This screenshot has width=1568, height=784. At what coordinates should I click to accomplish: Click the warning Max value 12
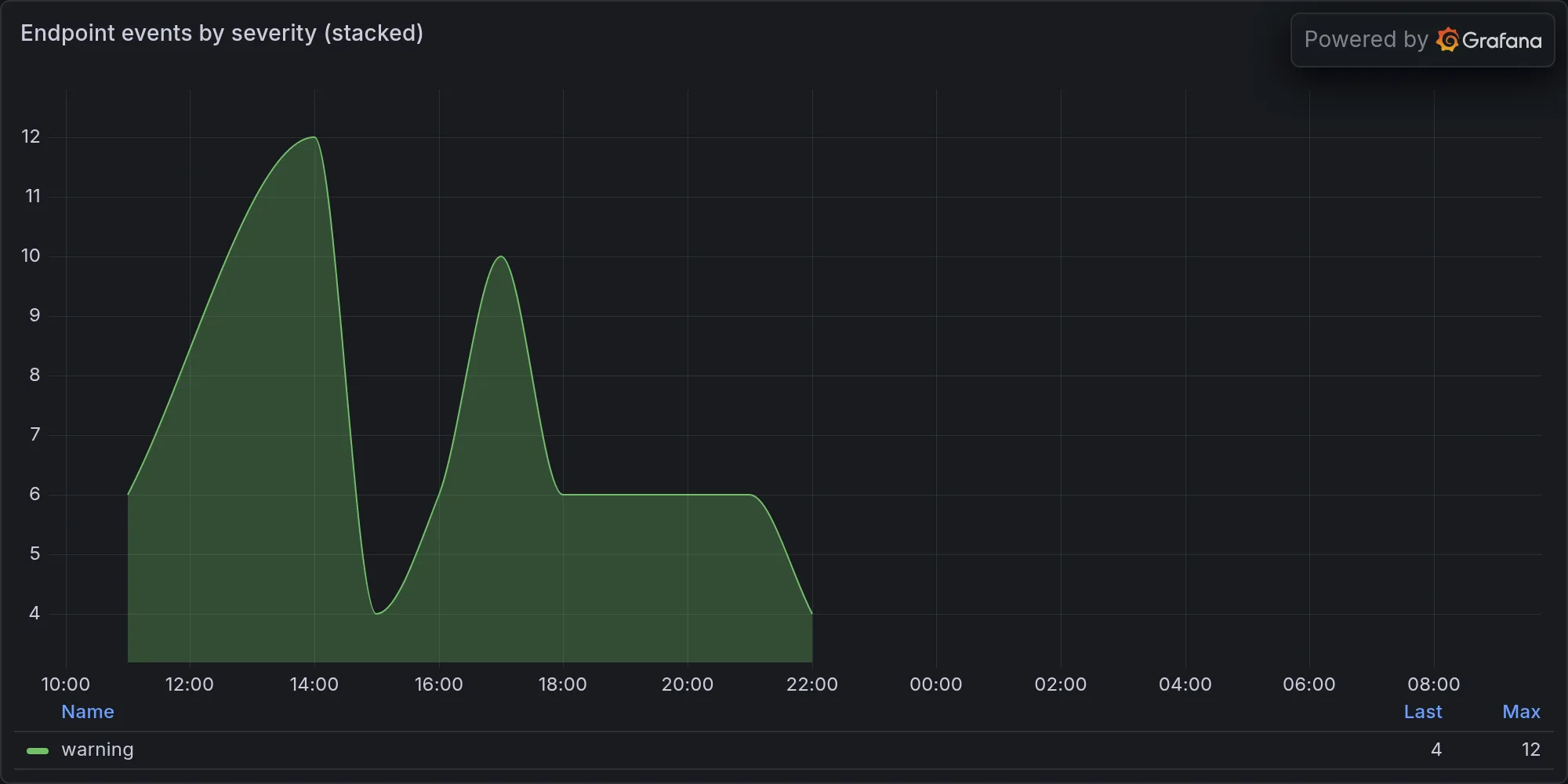(1531, 750)
